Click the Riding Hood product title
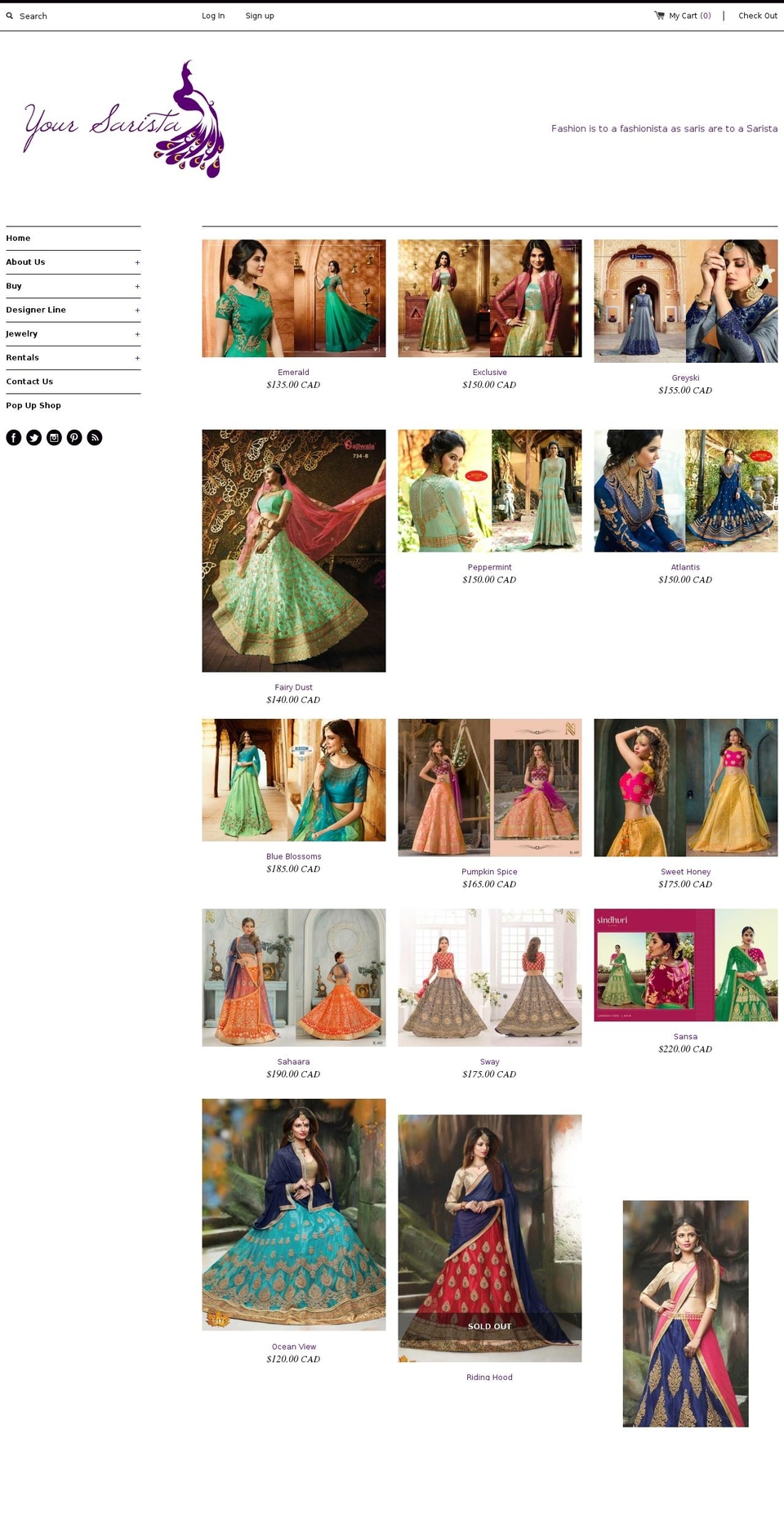784x1532 pixels. tap(490, 1378)
